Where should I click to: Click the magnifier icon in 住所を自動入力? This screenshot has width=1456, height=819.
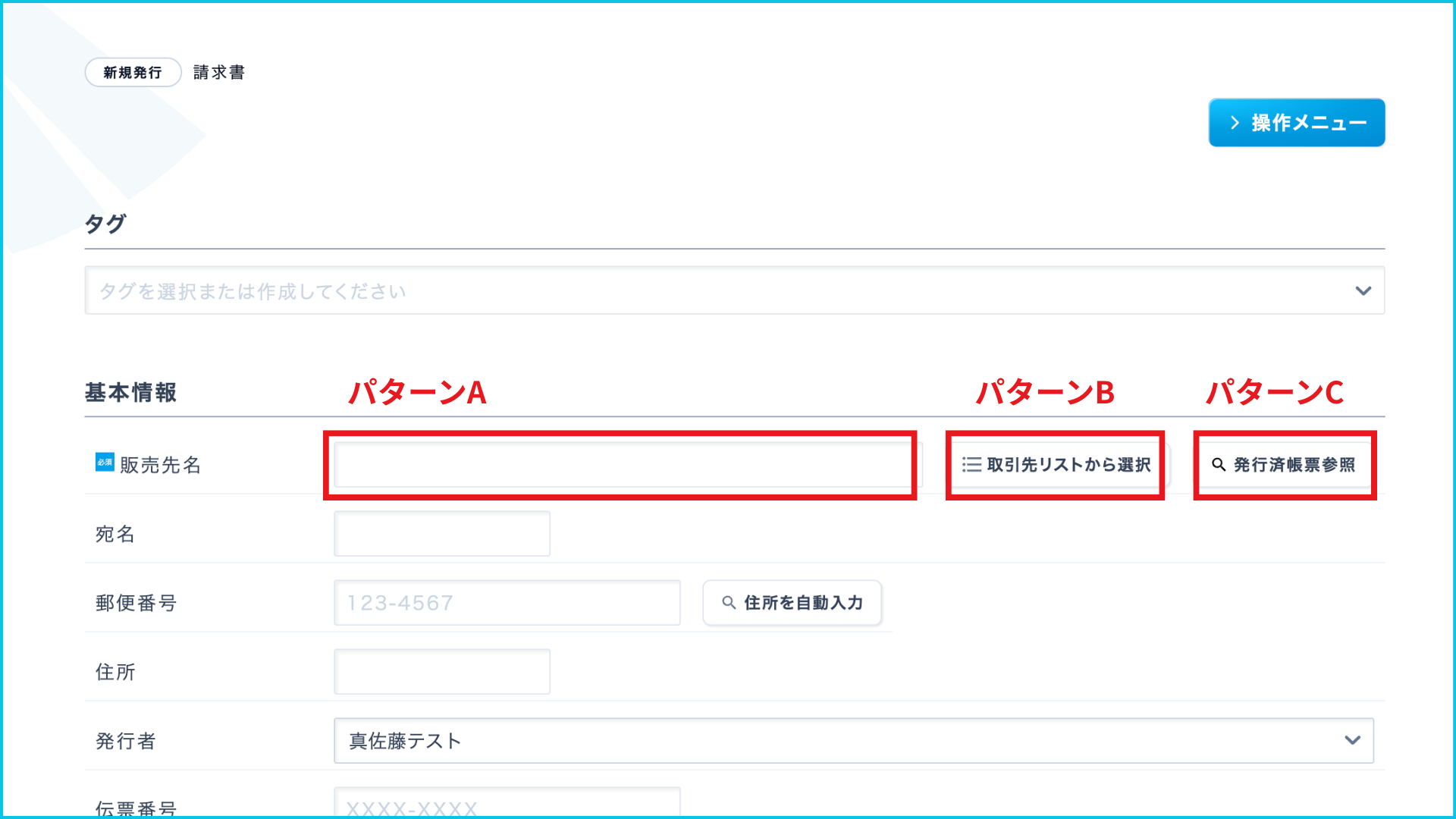(x=729, y=603)
